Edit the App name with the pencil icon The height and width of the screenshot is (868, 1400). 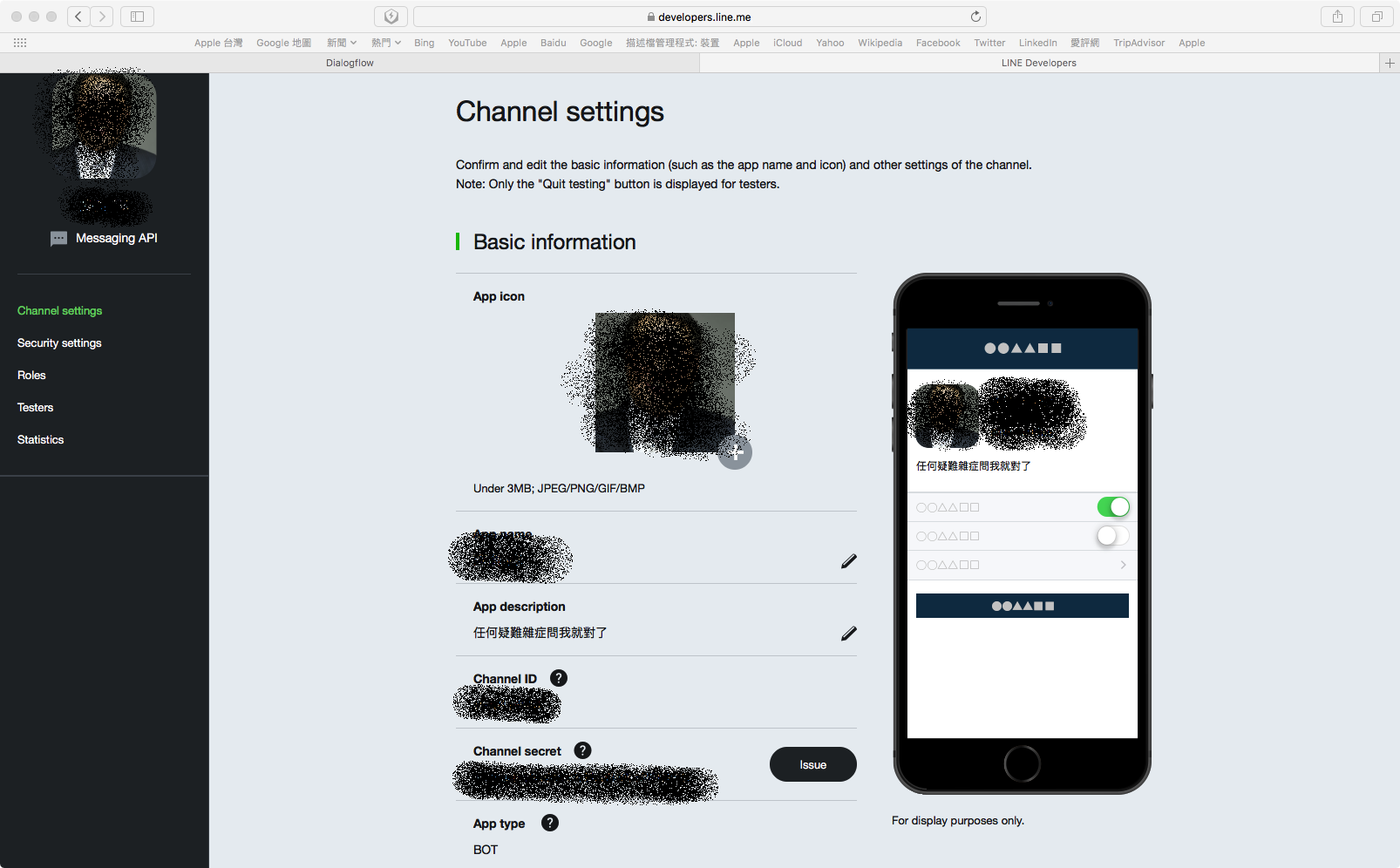tap(848, 561)
